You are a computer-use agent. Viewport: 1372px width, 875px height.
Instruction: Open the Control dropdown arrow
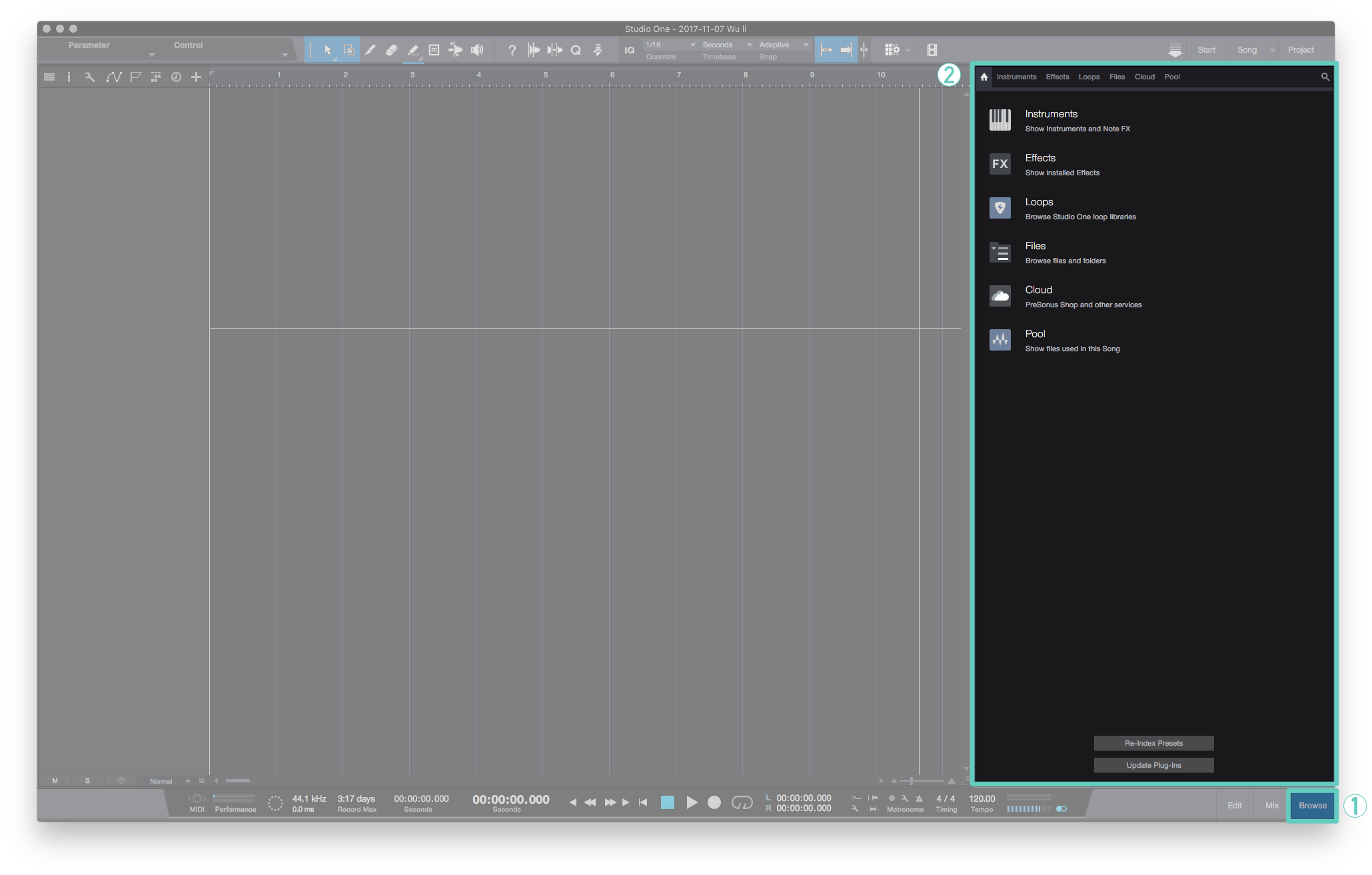point(285,55)
